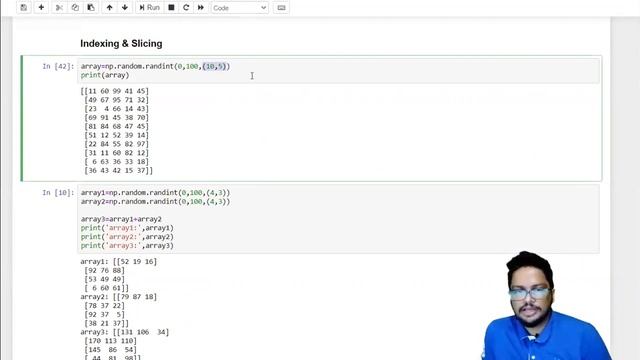640x360 pixels.
Task: Click the array3=array1+array2 line
Action: point(121,219)
